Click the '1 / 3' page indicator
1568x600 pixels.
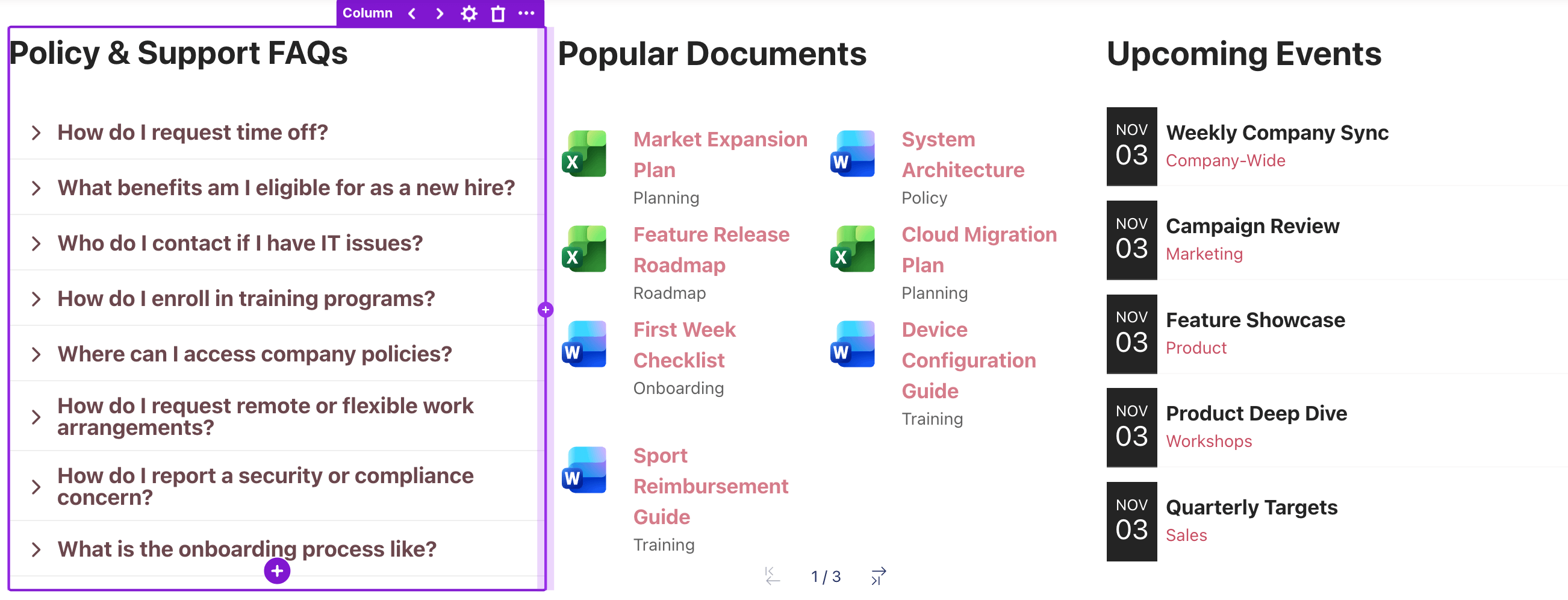click(826, 577)
